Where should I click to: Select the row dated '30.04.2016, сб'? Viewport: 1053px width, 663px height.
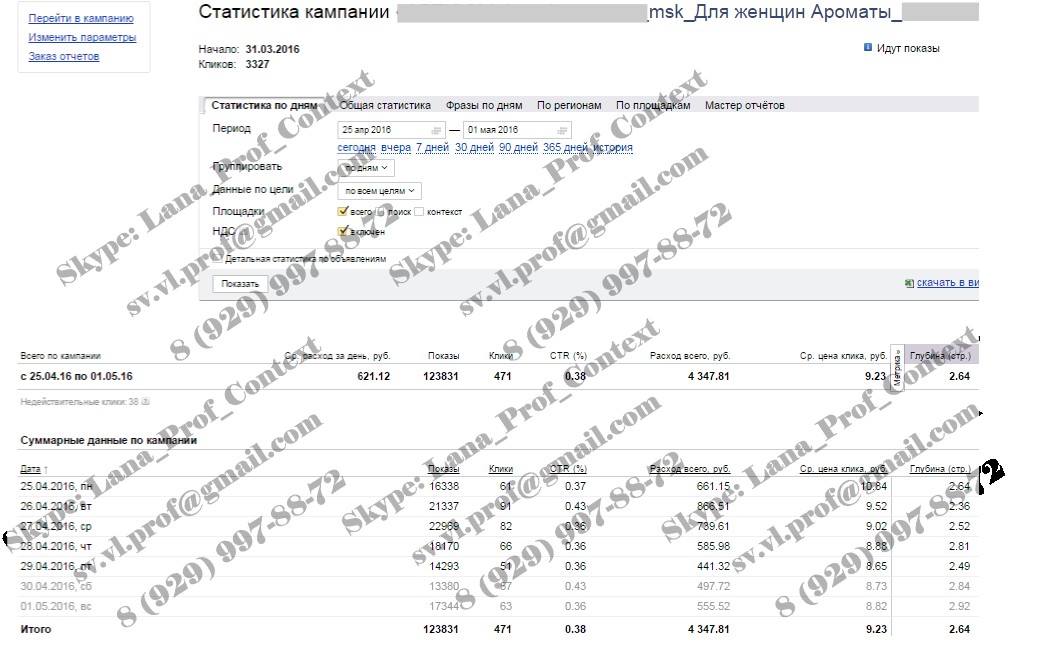click(498, 586)
